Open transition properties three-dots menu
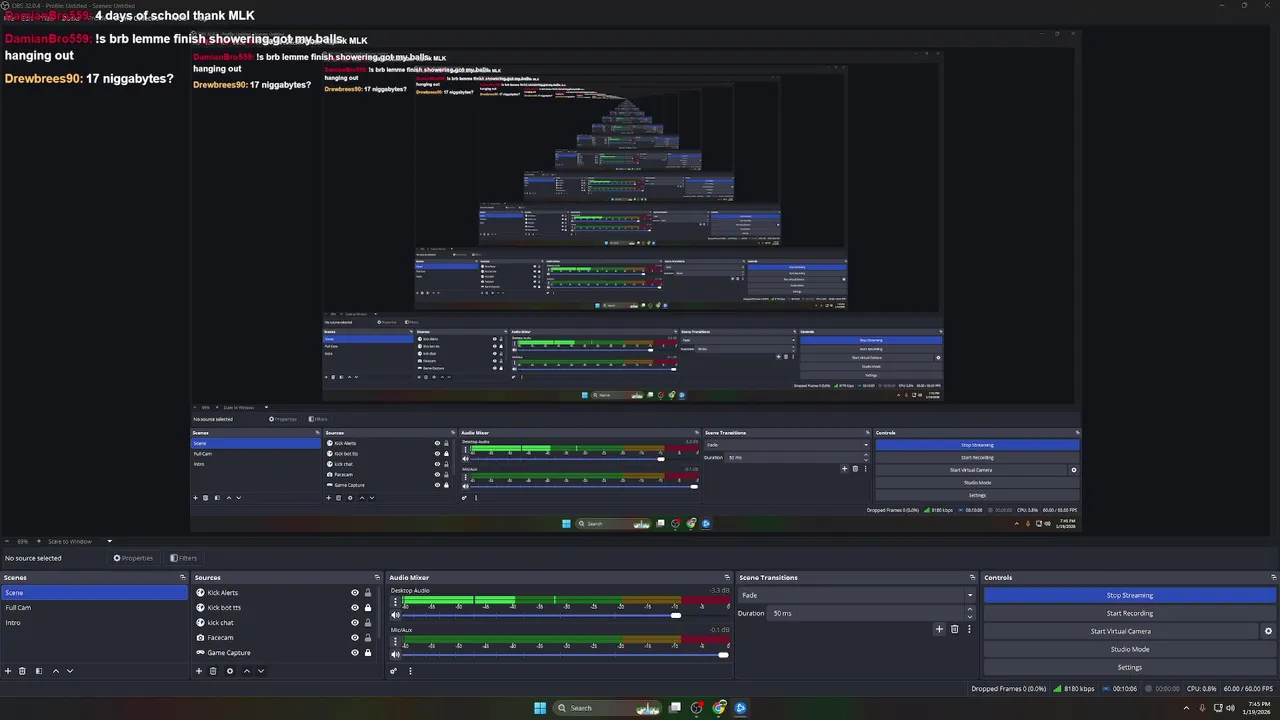This screenshot has width=1280, height=720. tap(969, 629)
